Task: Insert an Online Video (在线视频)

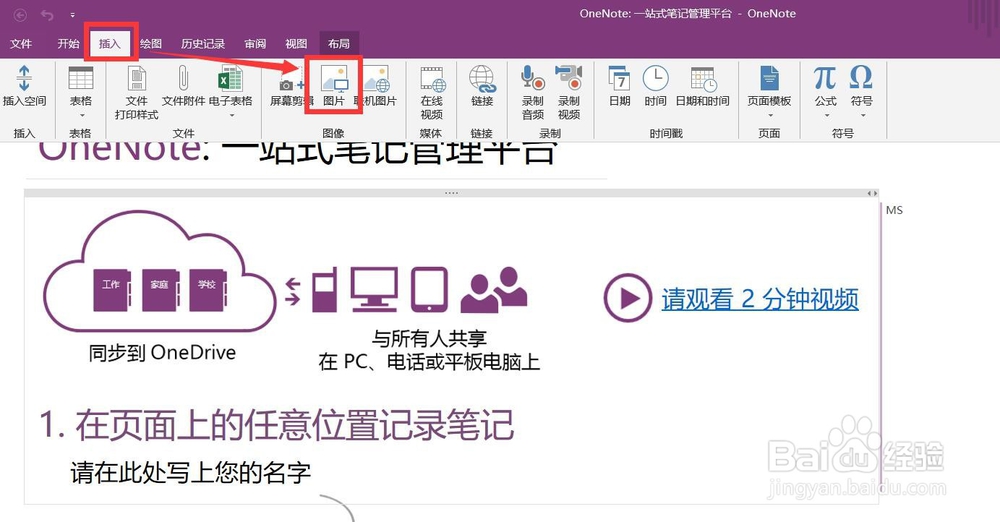Action: coord(432,93)
